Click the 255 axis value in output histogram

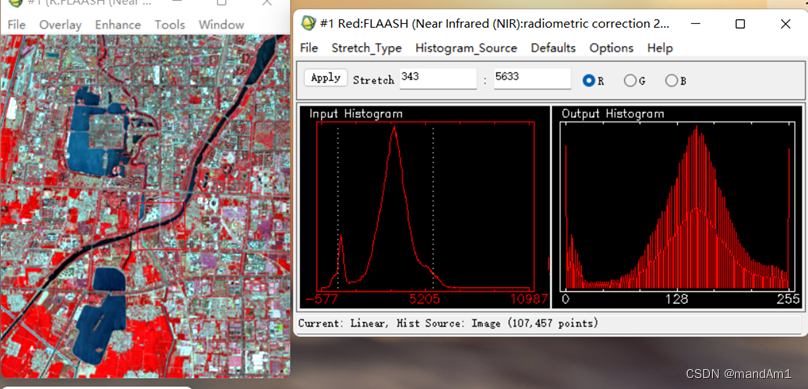tap(788, 299)
